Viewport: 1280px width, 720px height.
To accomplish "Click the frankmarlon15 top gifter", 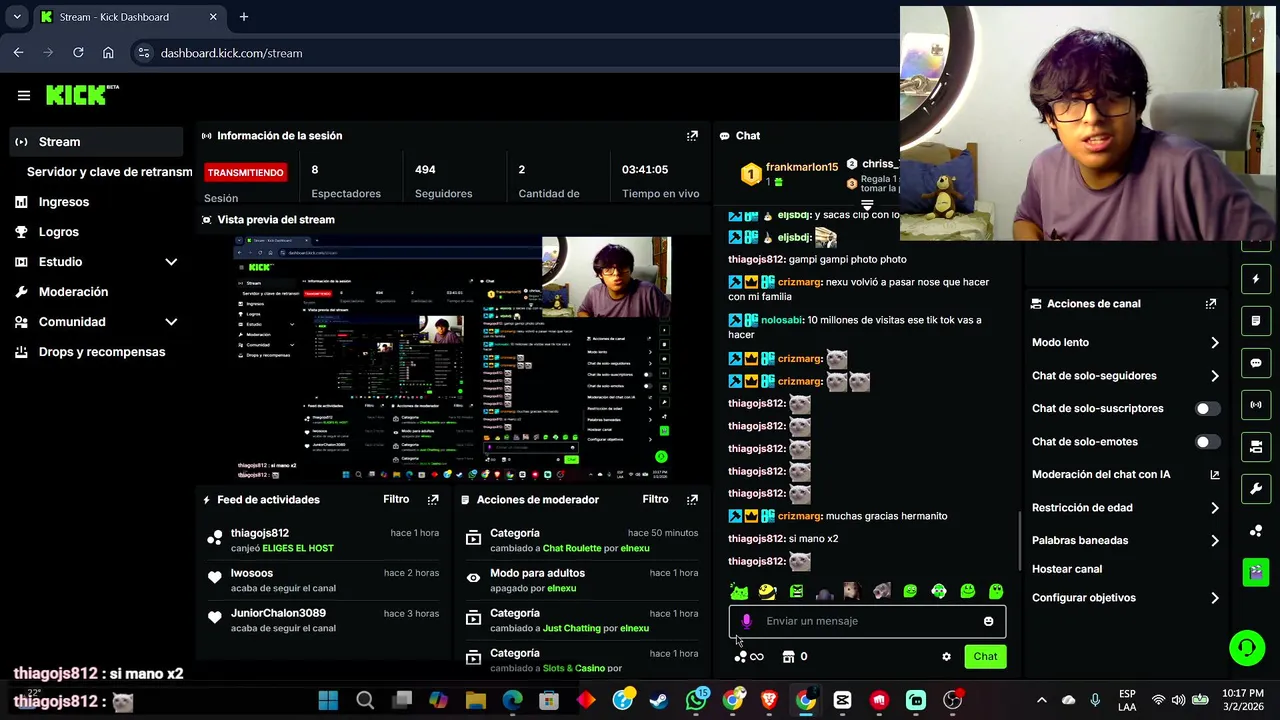I will pyautogui.click(x=802, y=168).
